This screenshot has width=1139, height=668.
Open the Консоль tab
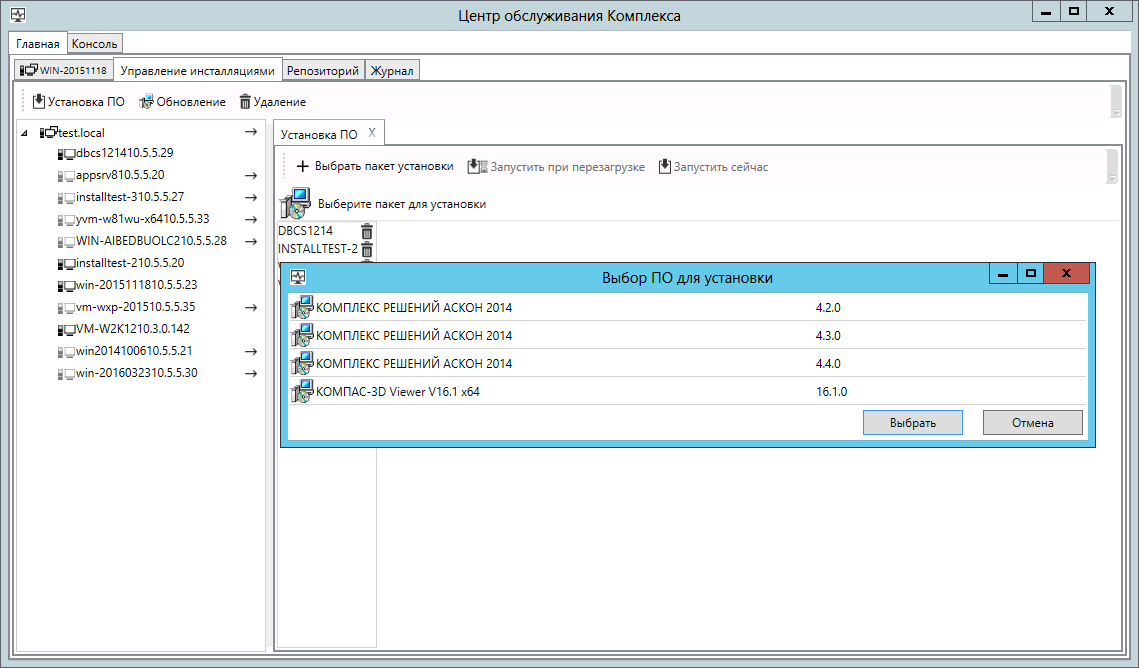[94, 44]
